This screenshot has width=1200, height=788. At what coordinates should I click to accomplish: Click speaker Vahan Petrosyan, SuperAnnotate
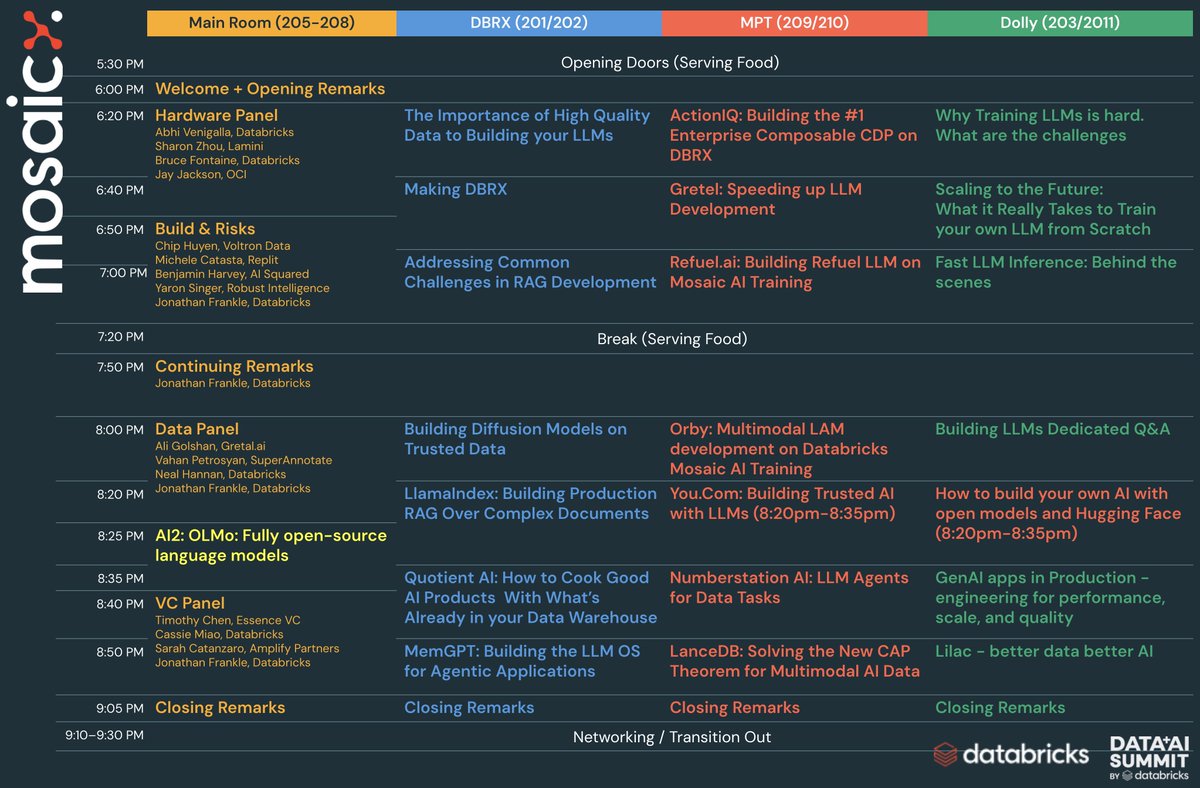[243, 460]
